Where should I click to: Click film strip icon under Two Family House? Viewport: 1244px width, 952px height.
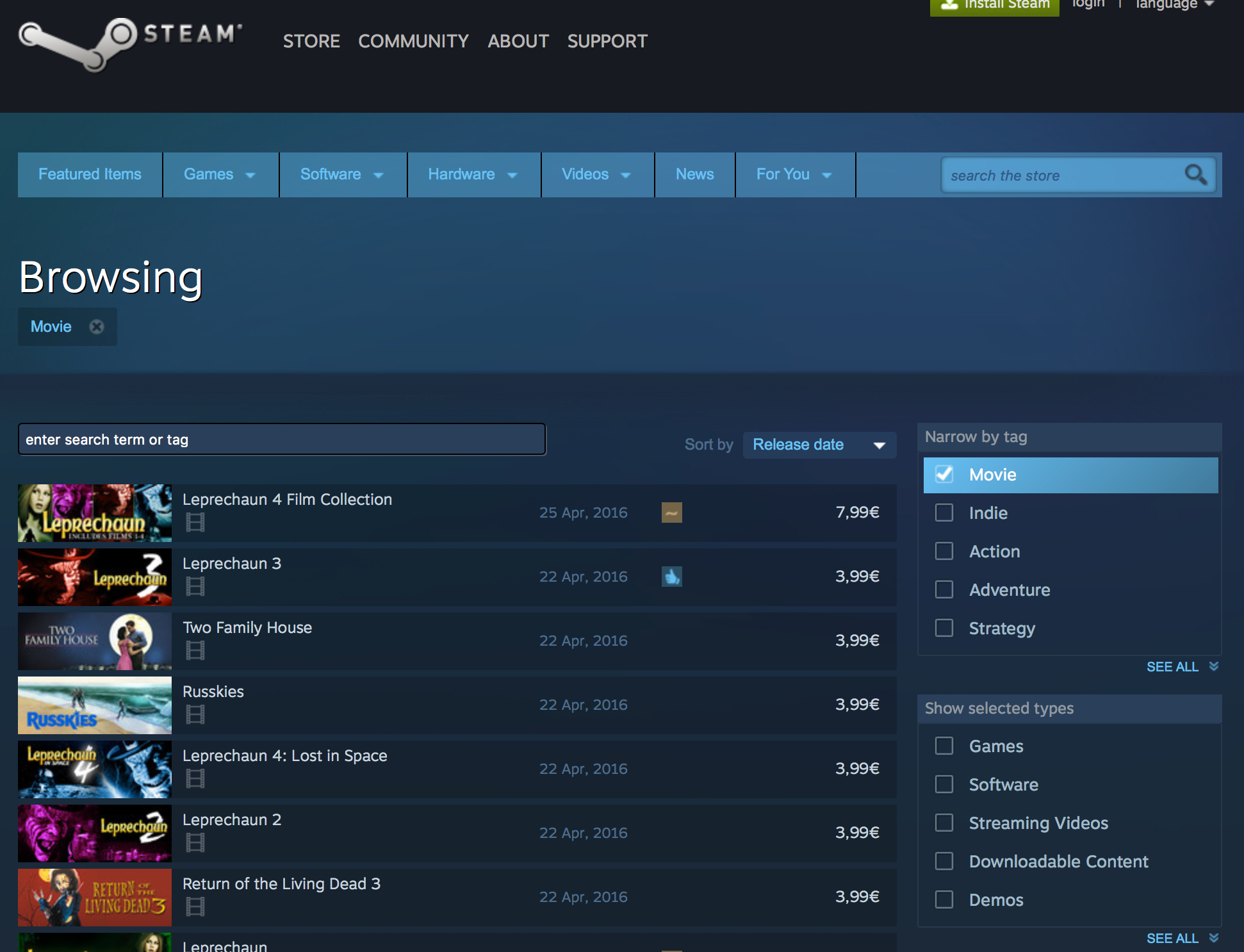pos(195,650)
